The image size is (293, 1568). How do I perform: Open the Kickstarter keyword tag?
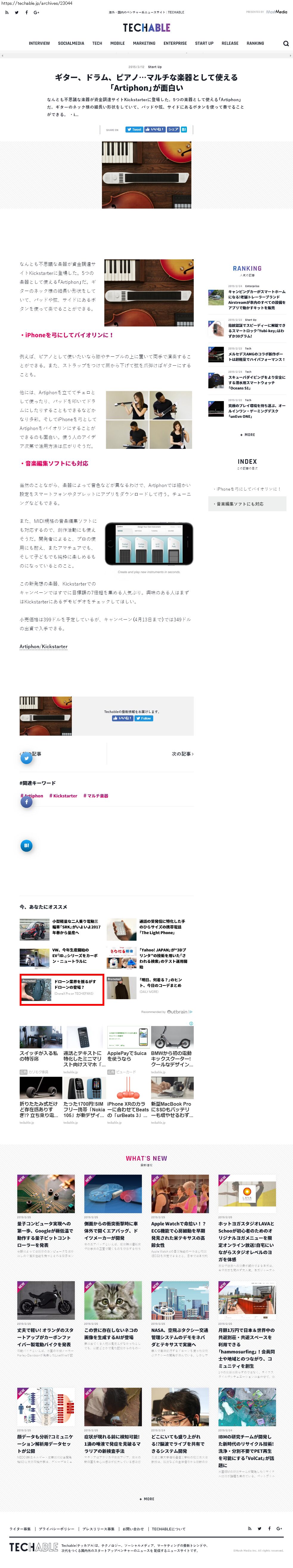pos(63,796)
